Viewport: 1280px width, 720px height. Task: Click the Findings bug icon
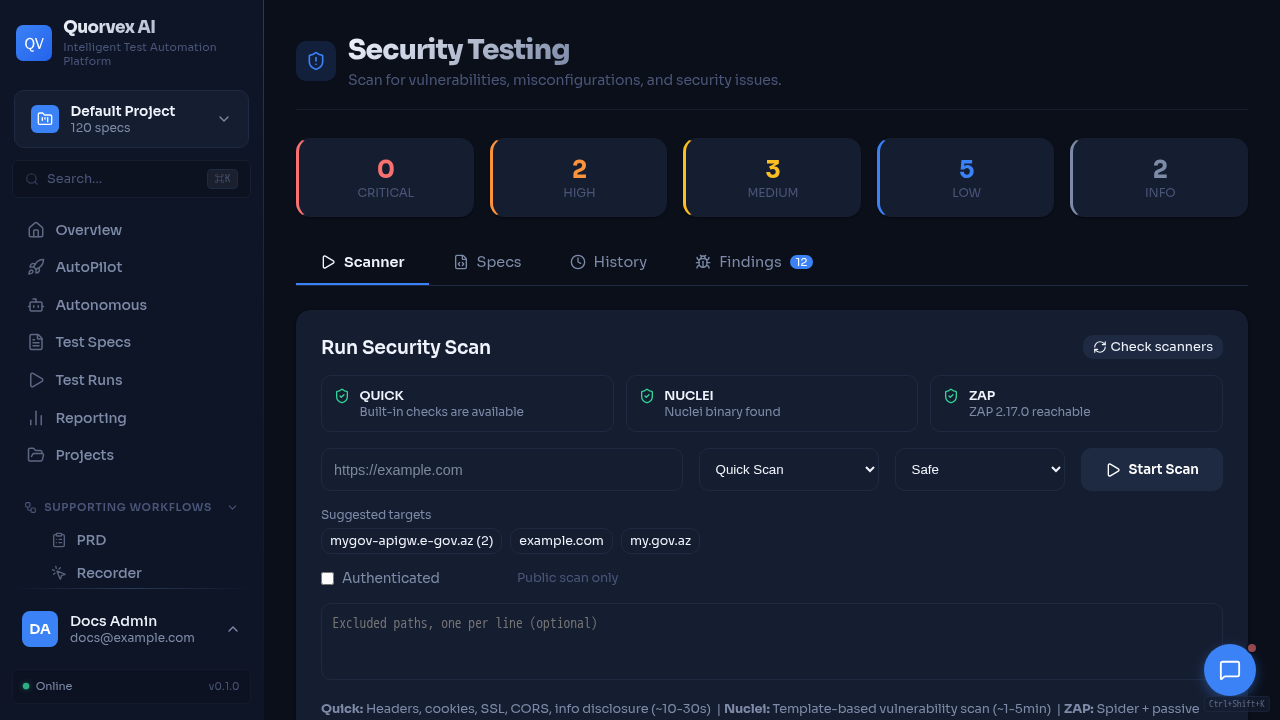[703, 262]
